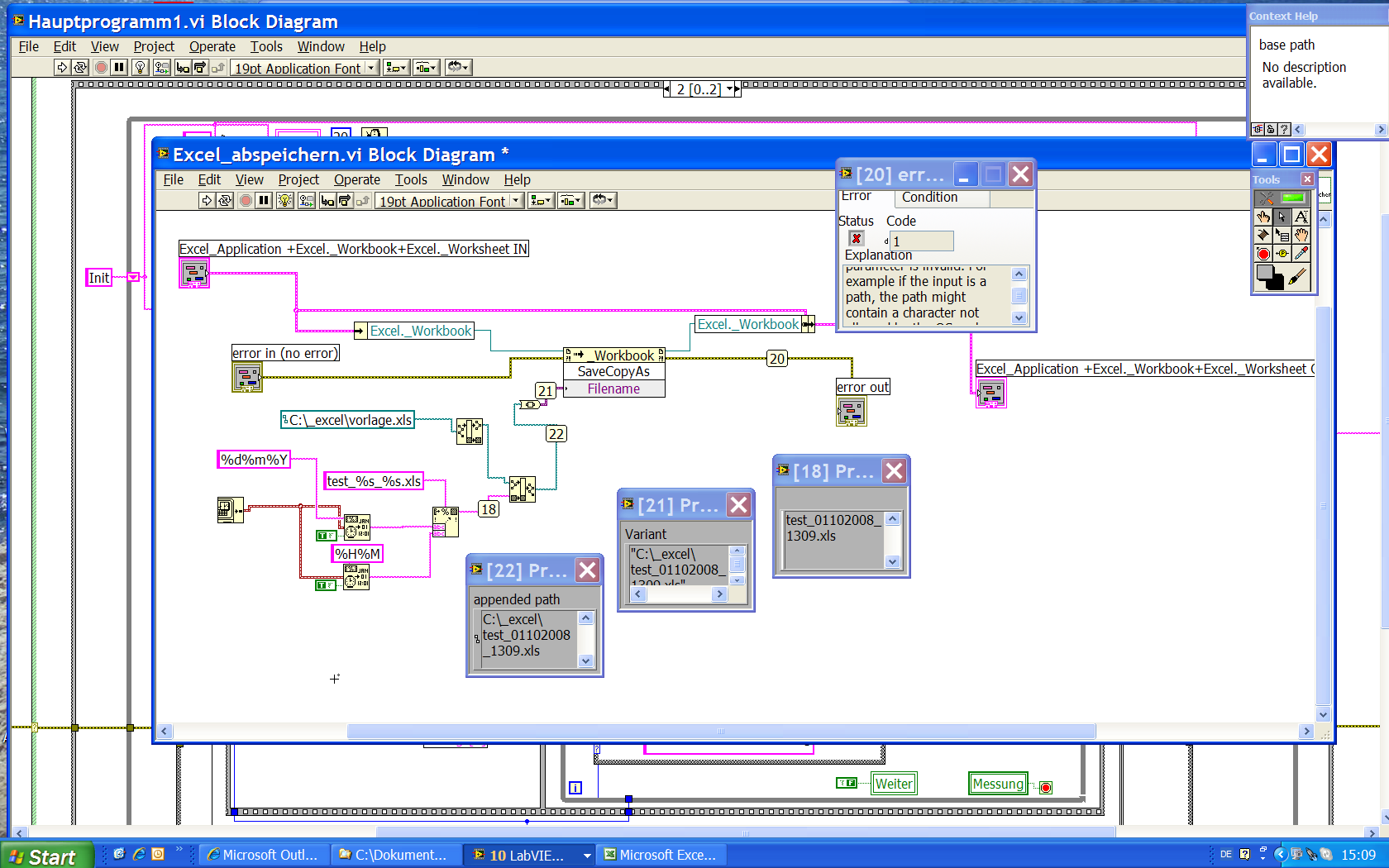Click the Weiter button on diagram
This screenshot has width=1389, height=868.
pos(894,784)
